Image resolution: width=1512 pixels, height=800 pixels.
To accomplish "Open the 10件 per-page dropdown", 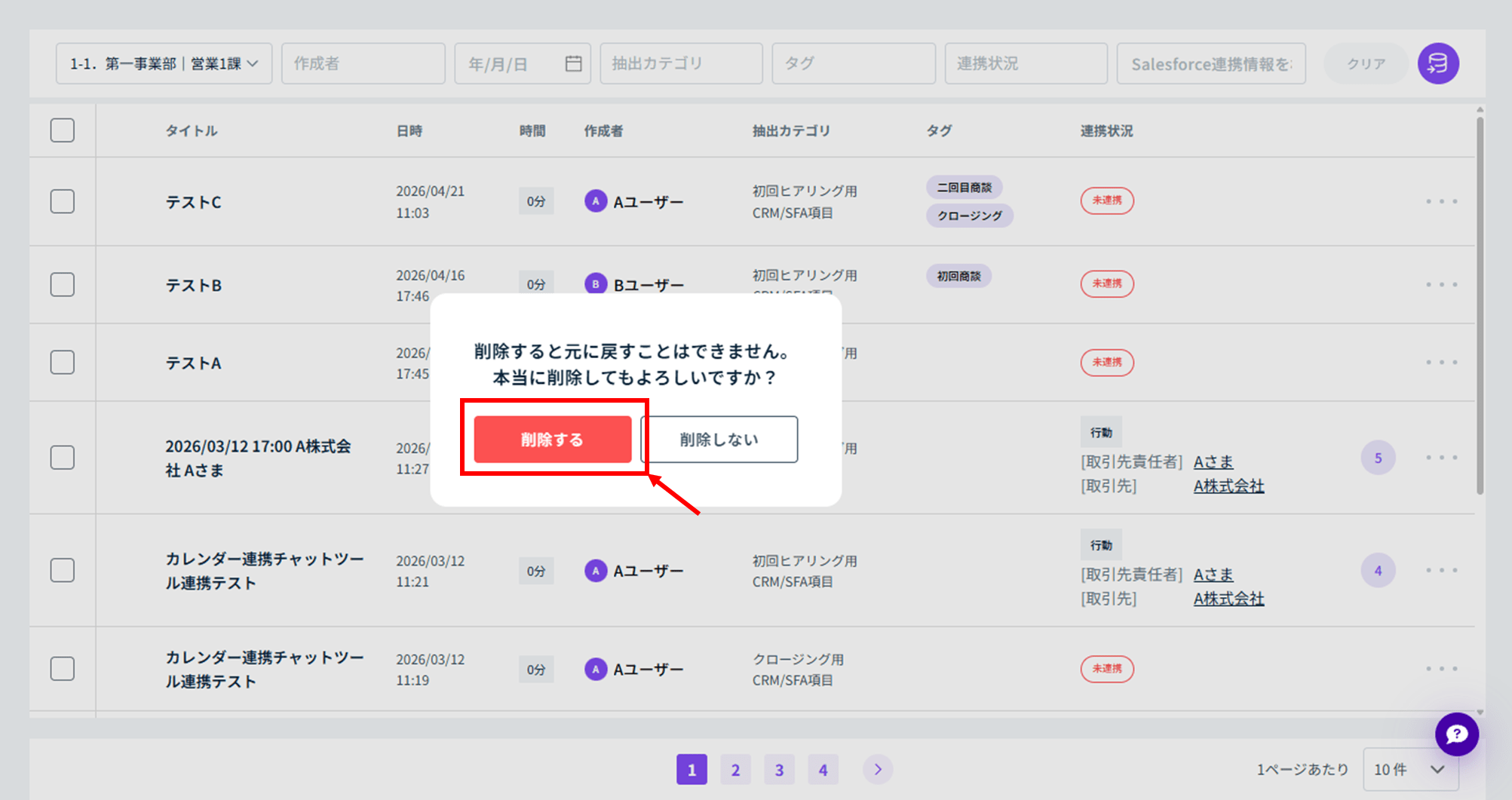I will (1409, 769).
